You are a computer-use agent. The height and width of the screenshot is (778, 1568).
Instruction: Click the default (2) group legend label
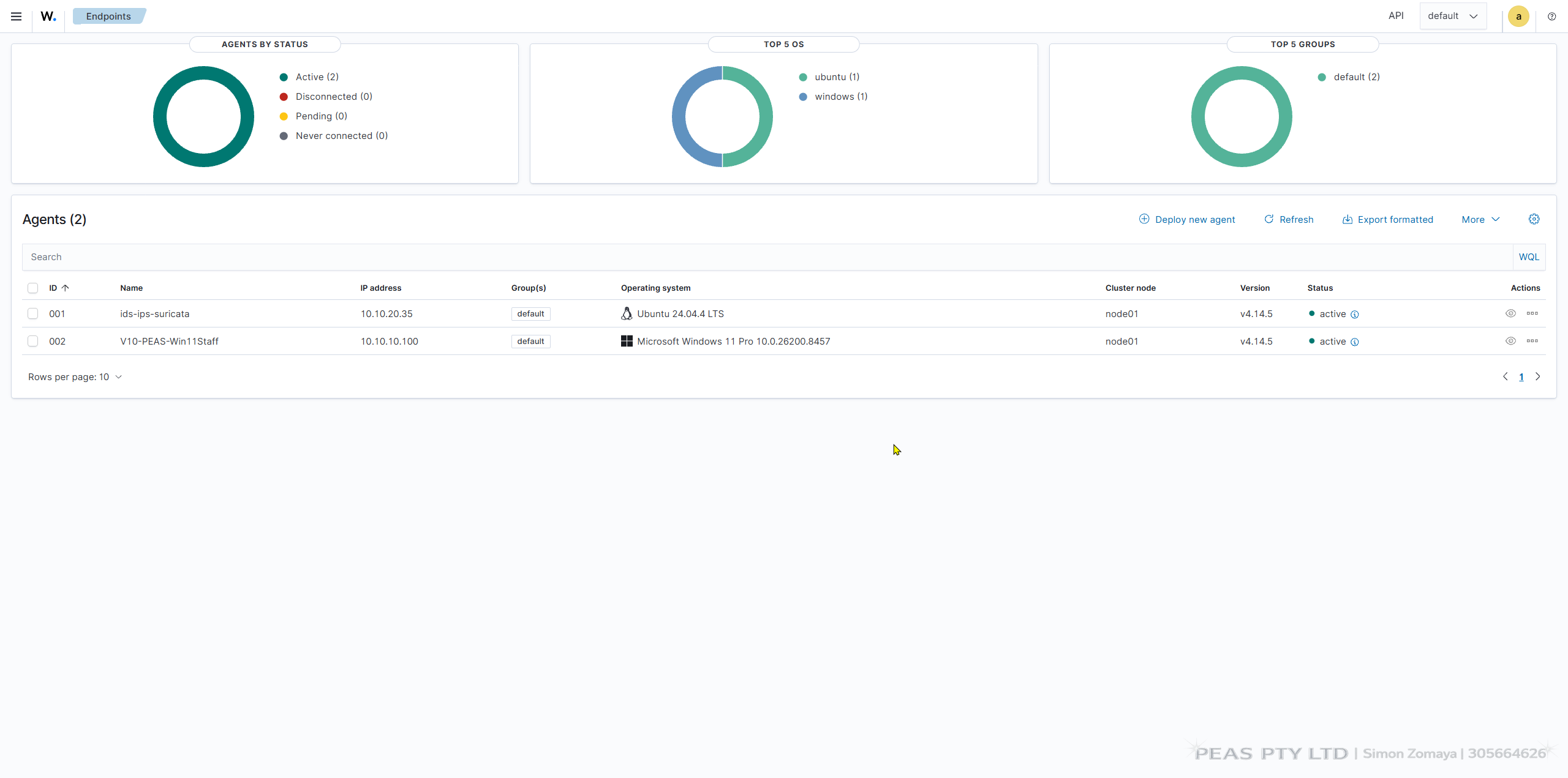pos(1357,77)
